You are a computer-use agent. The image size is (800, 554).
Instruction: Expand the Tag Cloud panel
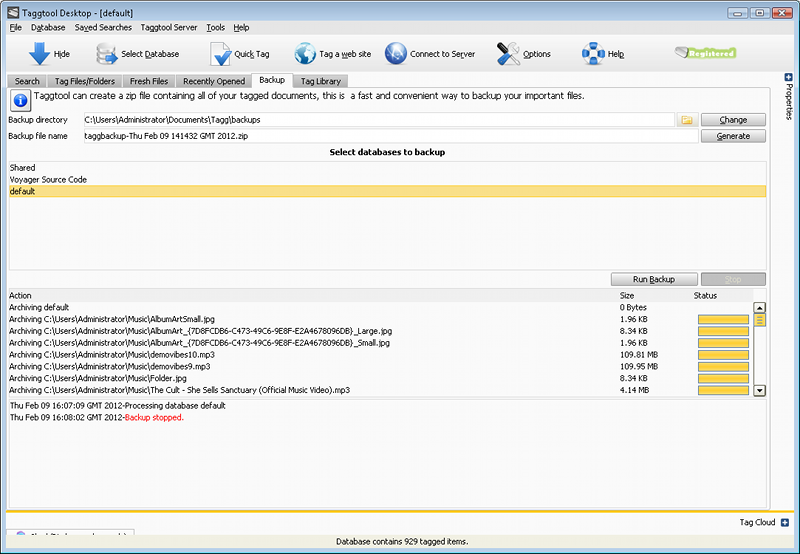pyautogui.click(x=785, y=522)
